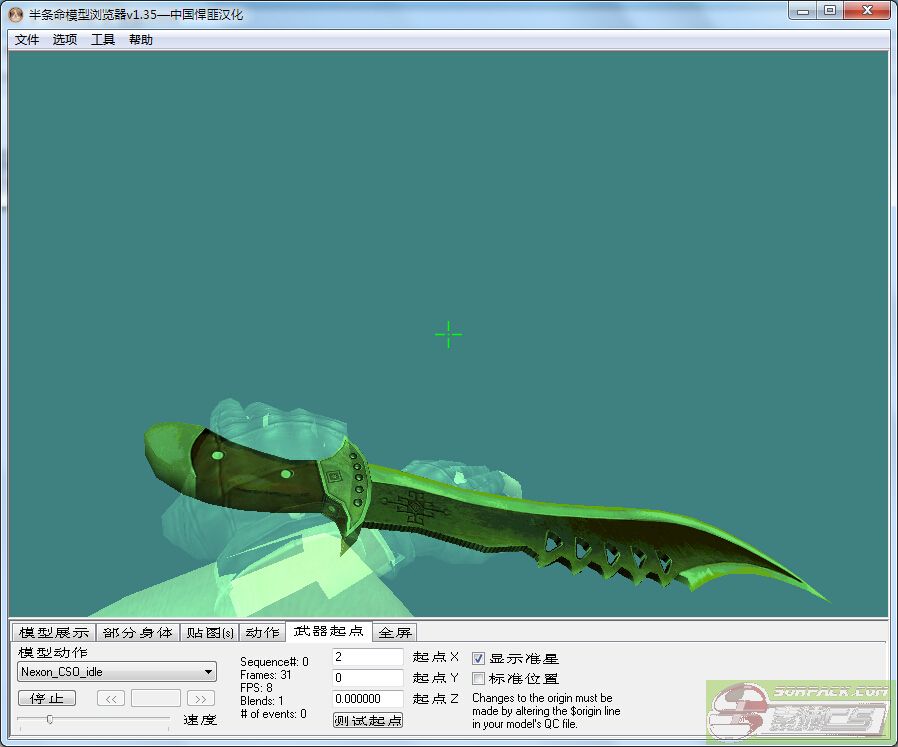Open the Nexon_CSO_idle sequence dropdown
898x747 pixels.
117,672
